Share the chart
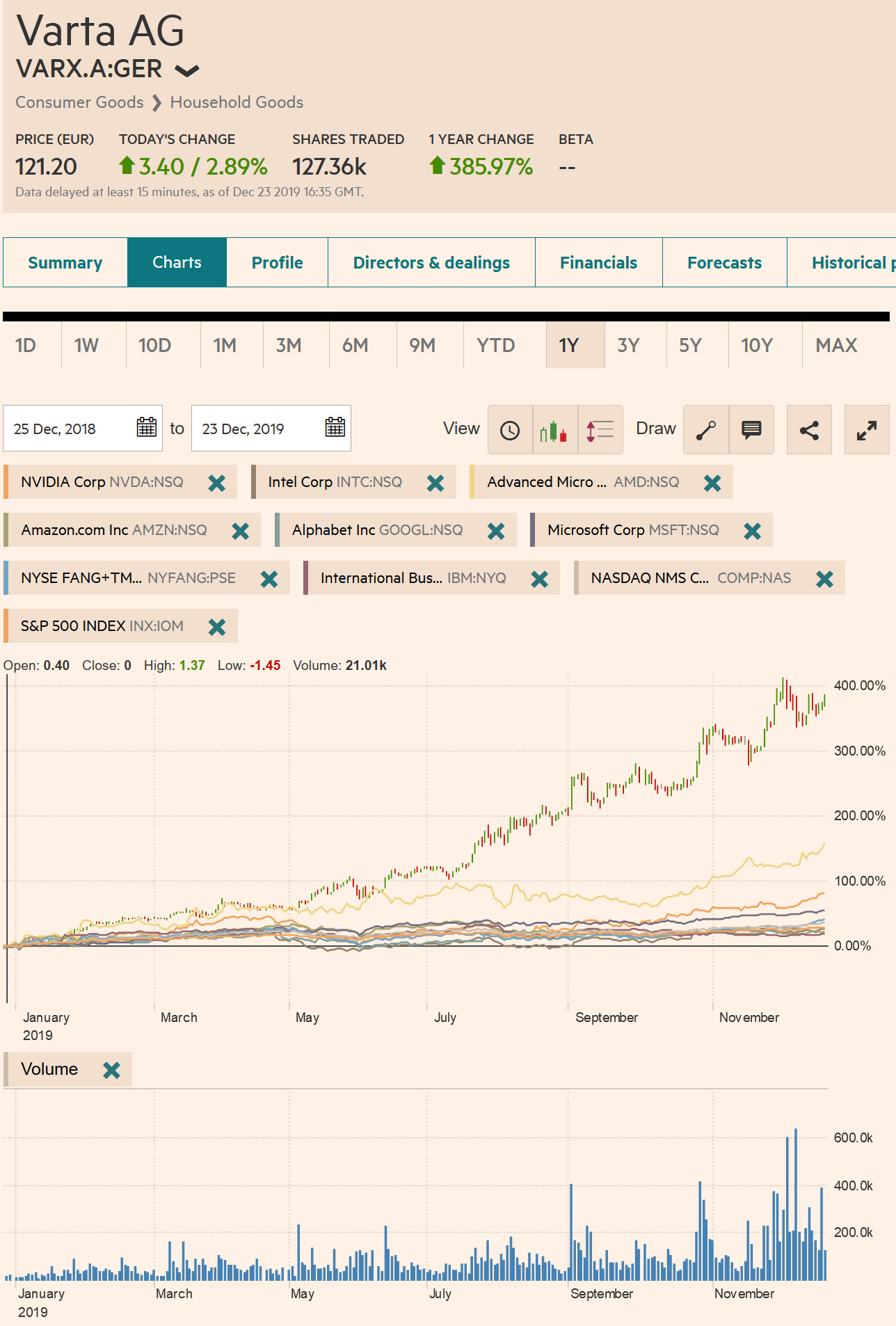896x1326 pixels. (809, 430)
